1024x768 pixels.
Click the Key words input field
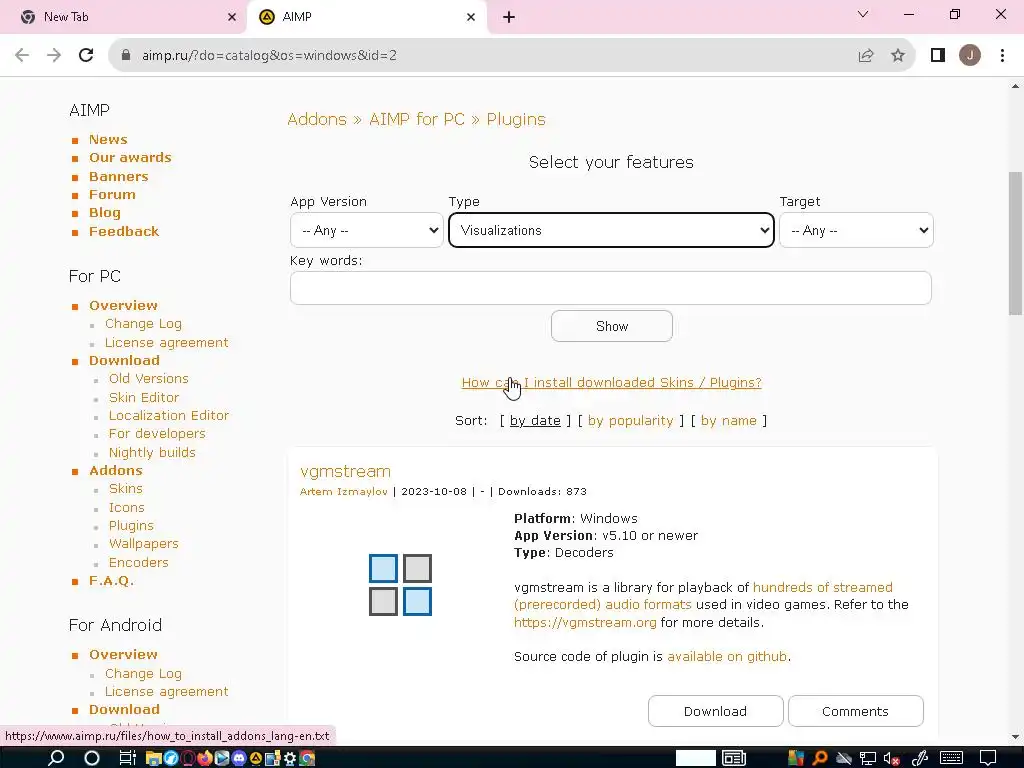click(x=611, y=288)
